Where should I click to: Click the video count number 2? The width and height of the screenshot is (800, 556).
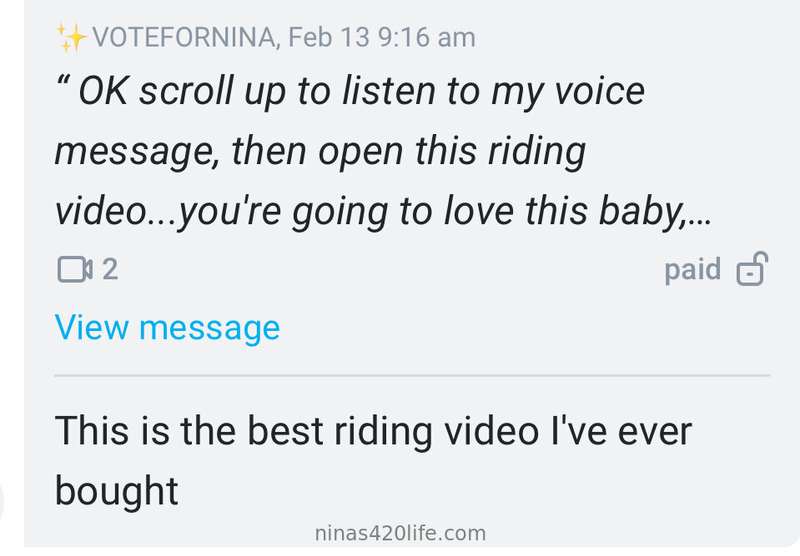(110, 269)
